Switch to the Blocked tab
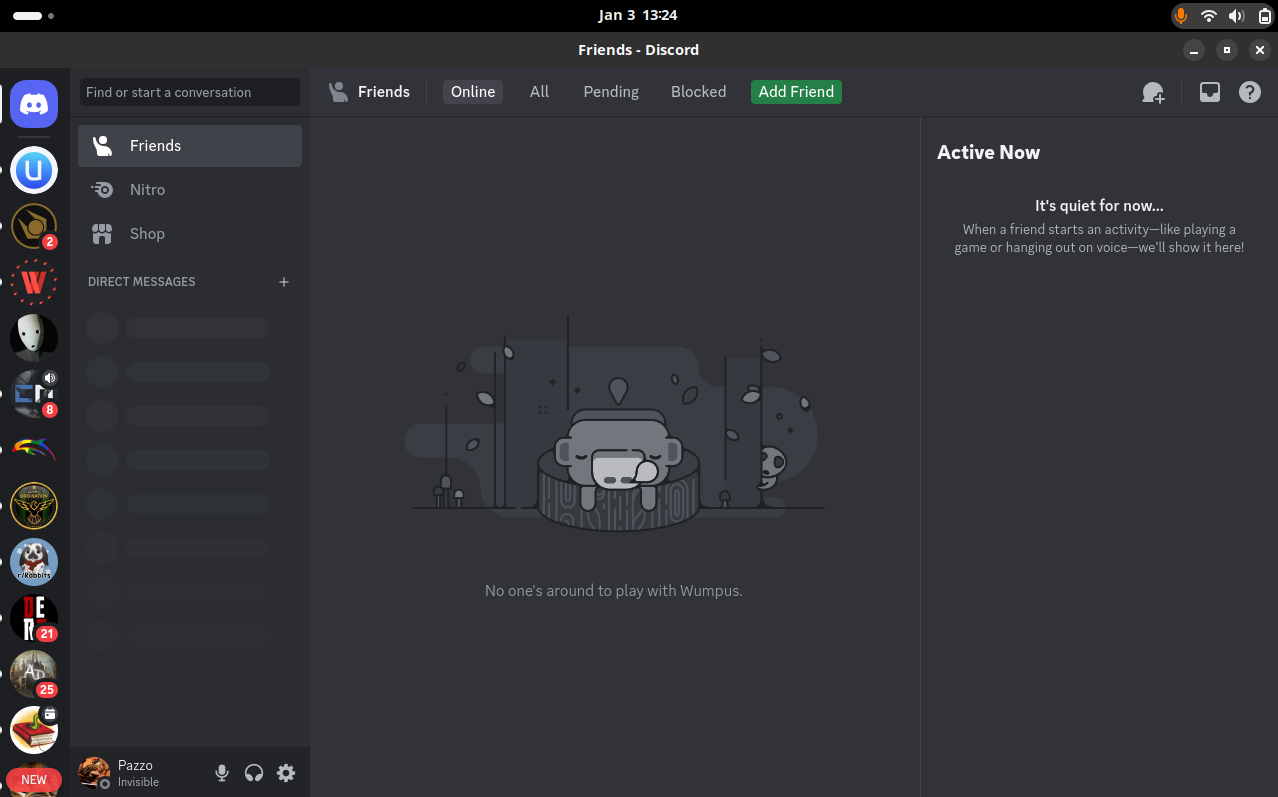Viewport: 1278px width, 797px height. click(698, 91)
